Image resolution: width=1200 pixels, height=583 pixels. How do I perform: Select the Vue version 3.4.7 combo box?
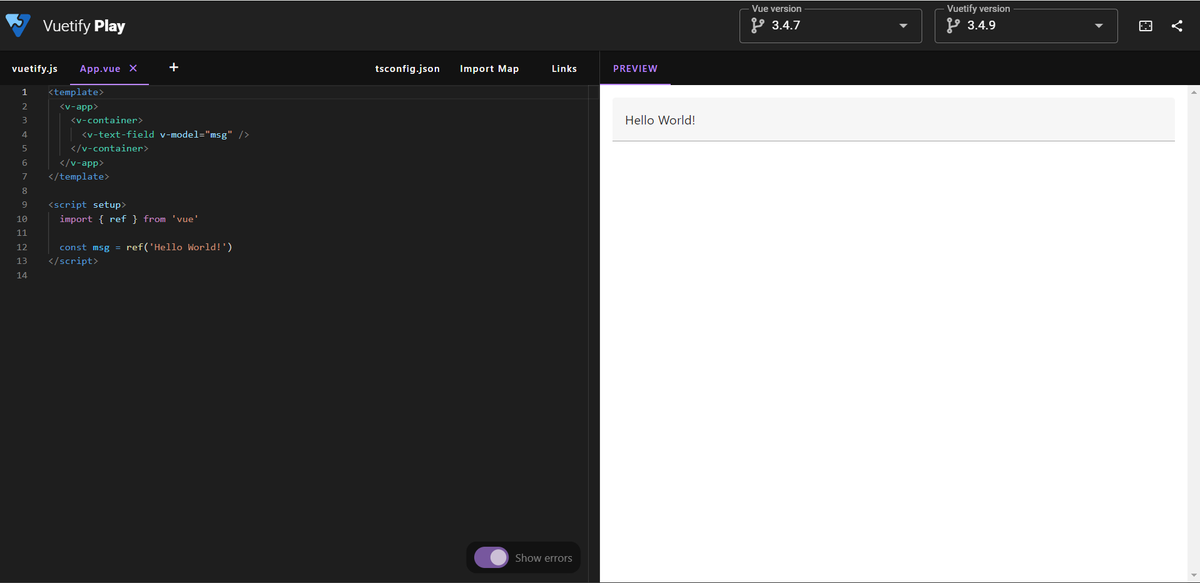pos(830,25)
